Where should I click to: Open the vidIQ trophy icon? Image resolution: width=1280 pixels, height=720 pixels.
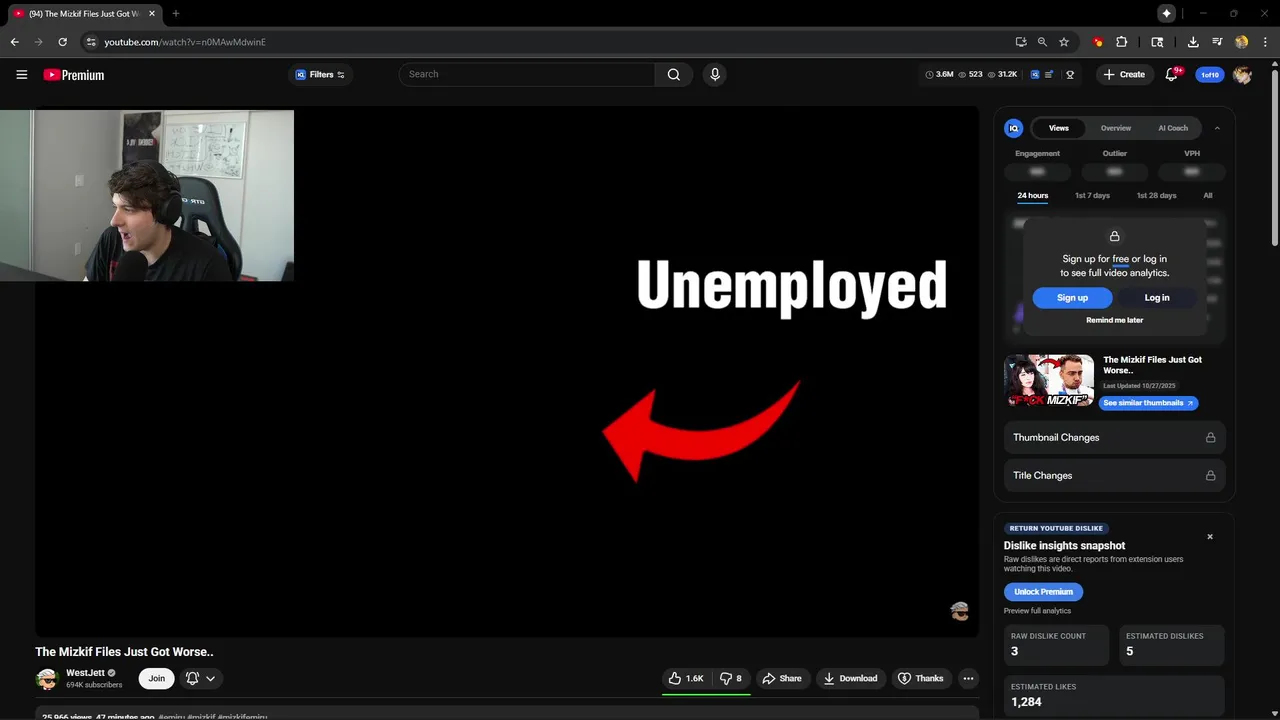1070,74
